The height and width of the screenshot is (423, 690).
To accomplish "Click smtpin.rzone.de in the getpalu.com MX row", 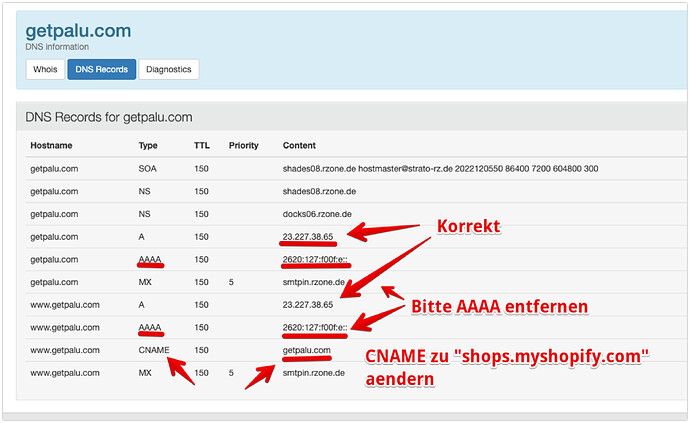I will tap(314, 282).
